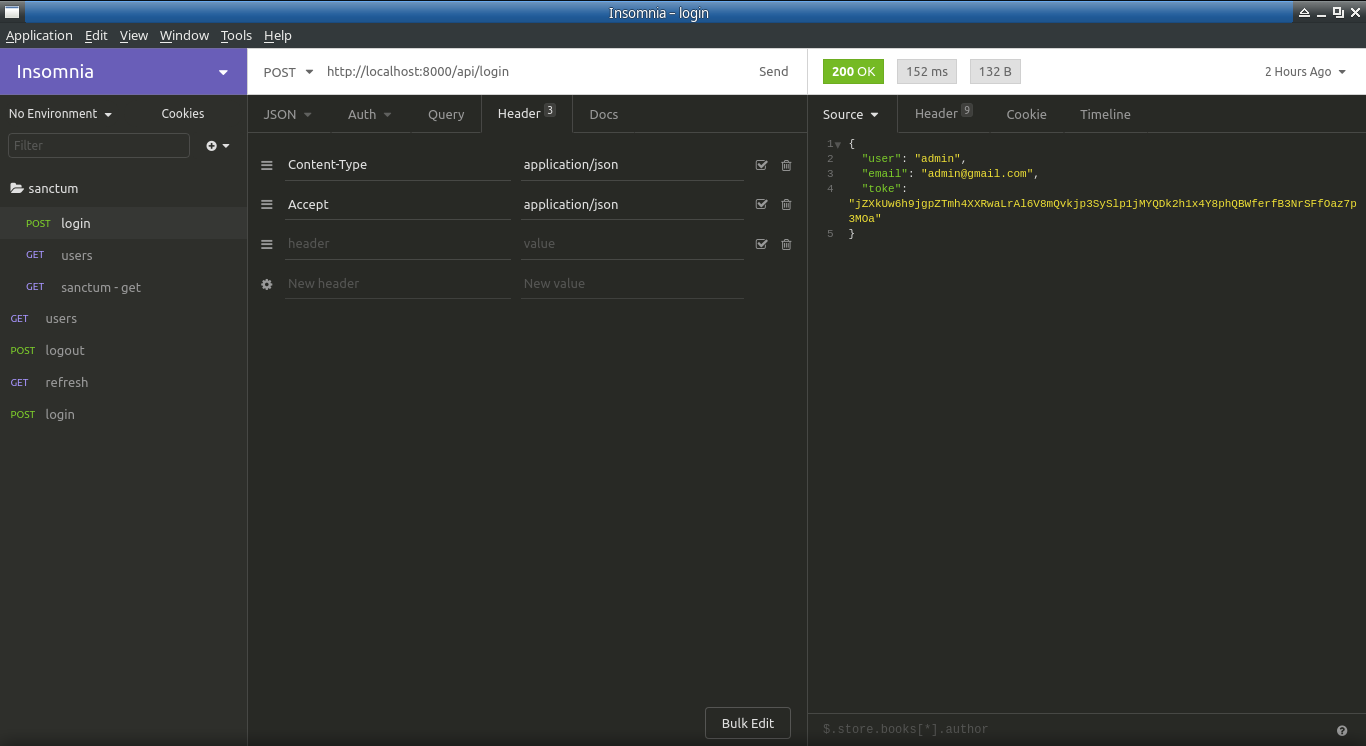
Task: Open the POST method dropdown
Action: tap(288, 72)
